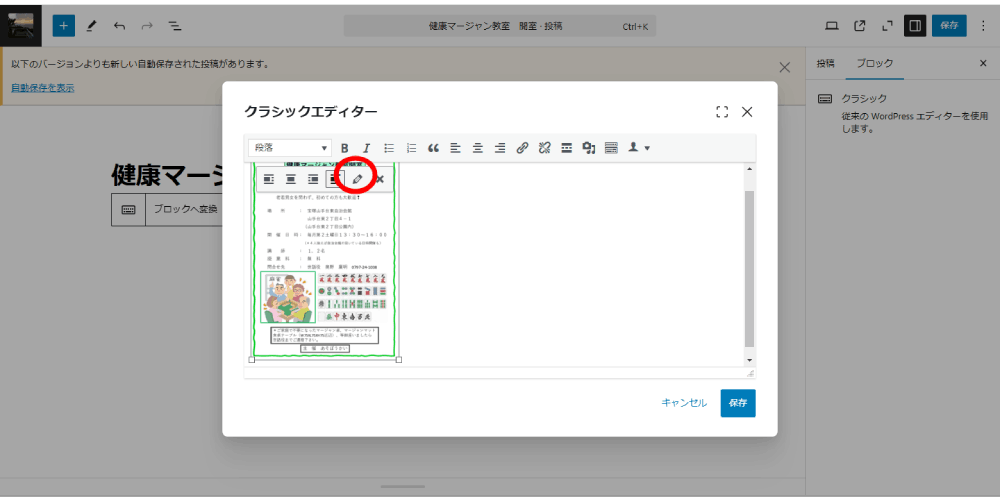Apply italic formatting

point(366,148)
